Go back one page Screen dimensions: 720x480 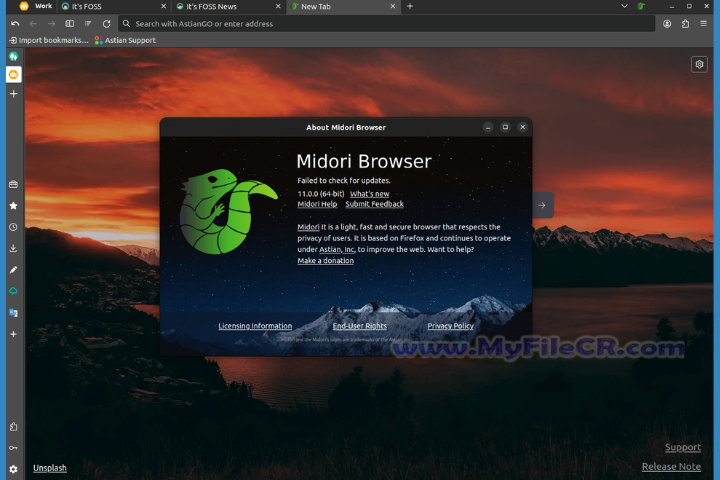pos(33,23)
